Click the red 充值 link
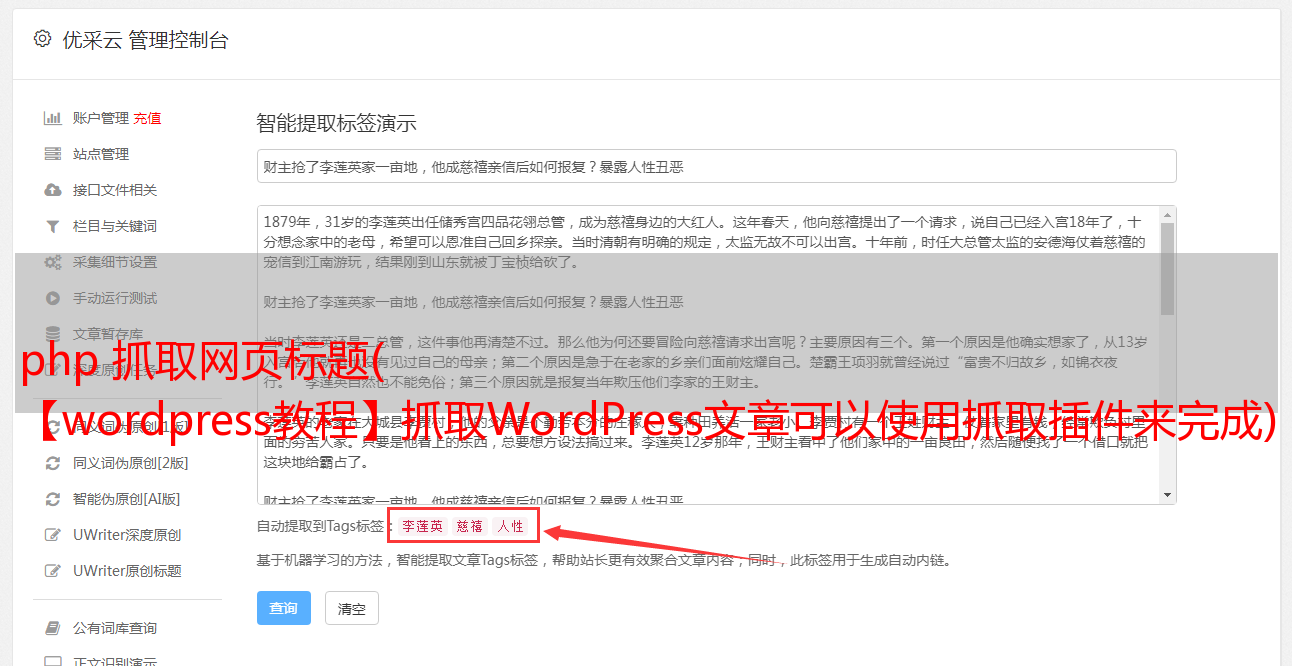This screenshot has height=666, width=1292. [147, 118]
